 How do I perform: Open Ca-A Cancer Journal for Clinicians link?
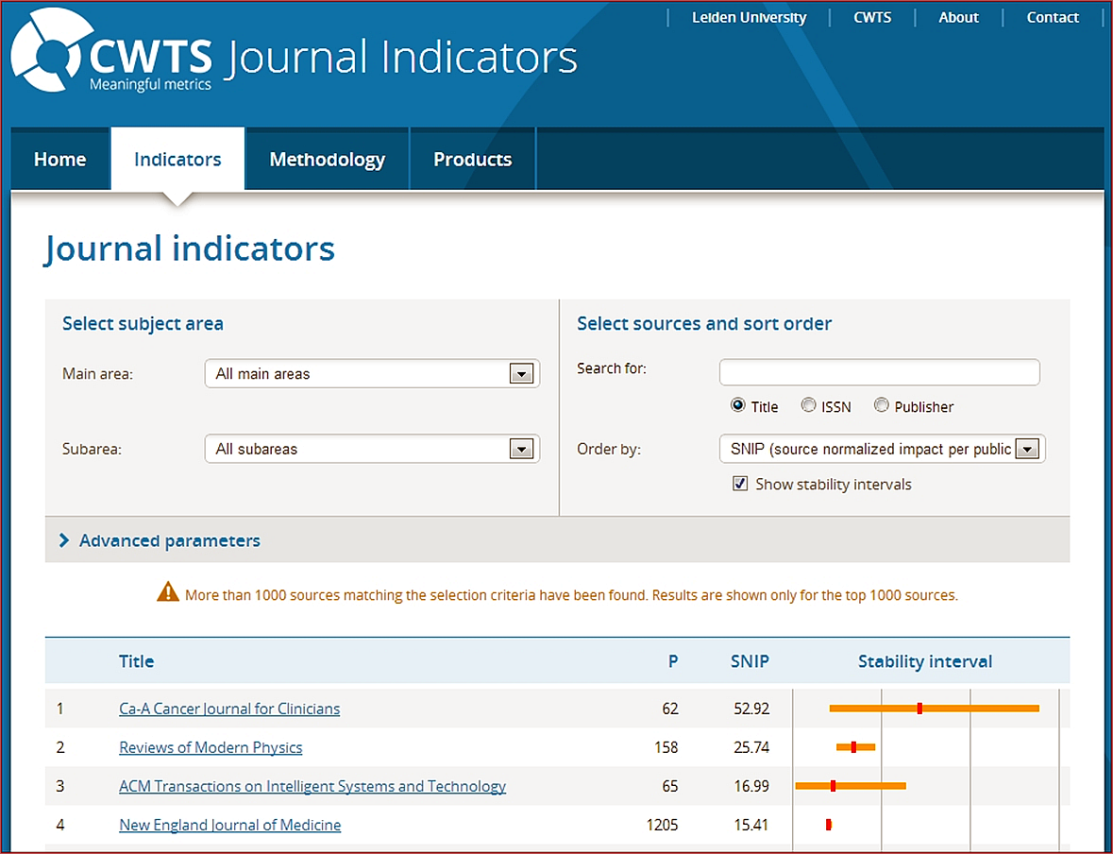coord(229,708)
